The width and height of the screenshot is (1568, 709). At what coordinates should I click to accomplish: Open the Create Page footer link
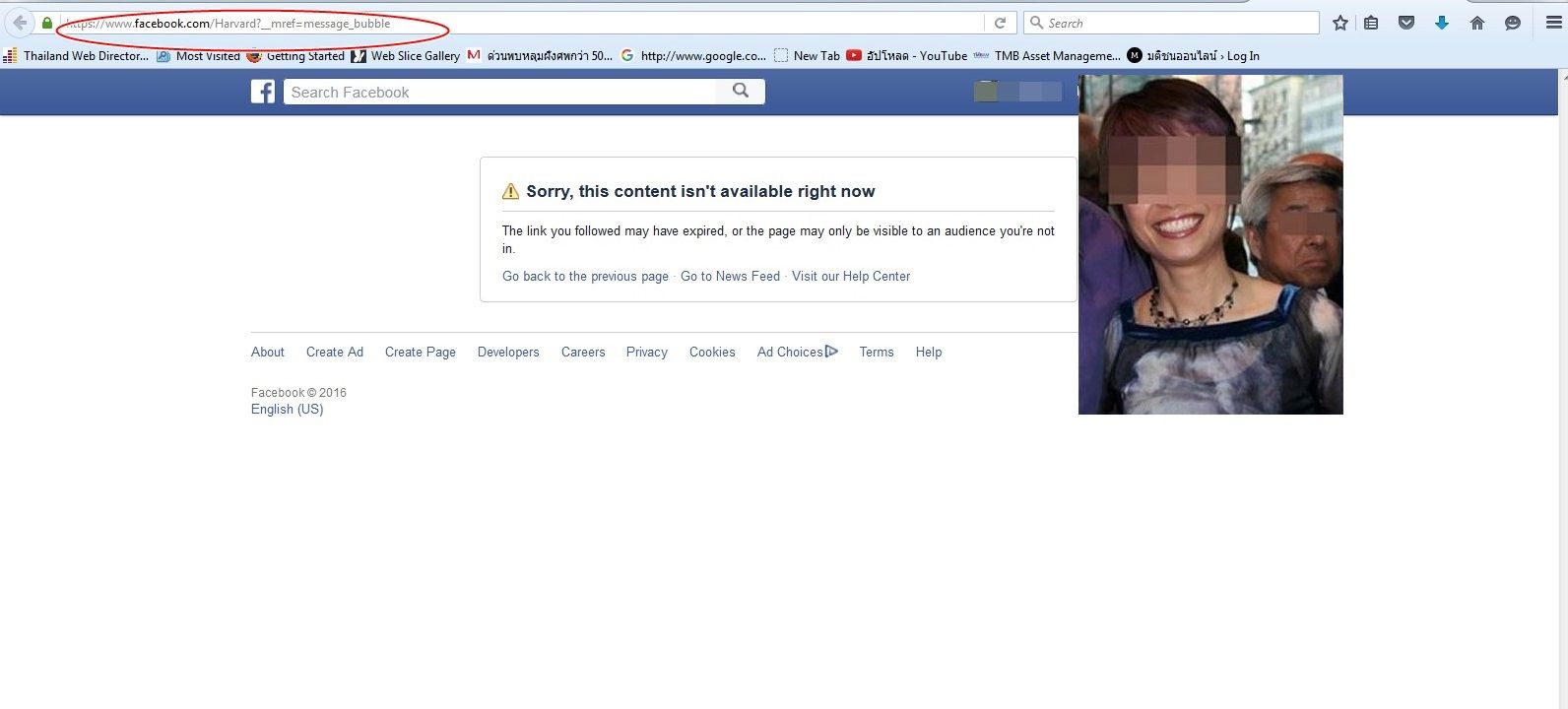(421, 352)
